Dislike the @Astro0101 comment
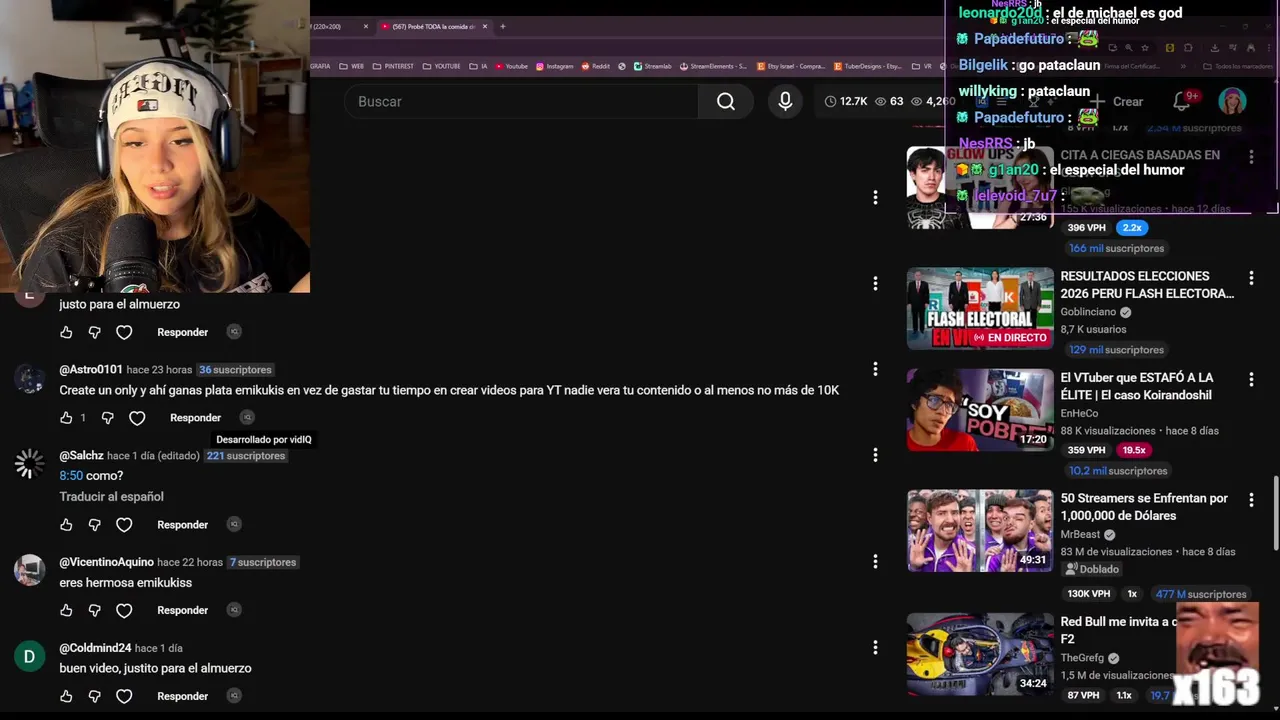1280x720 pixels. click(108, 418)
